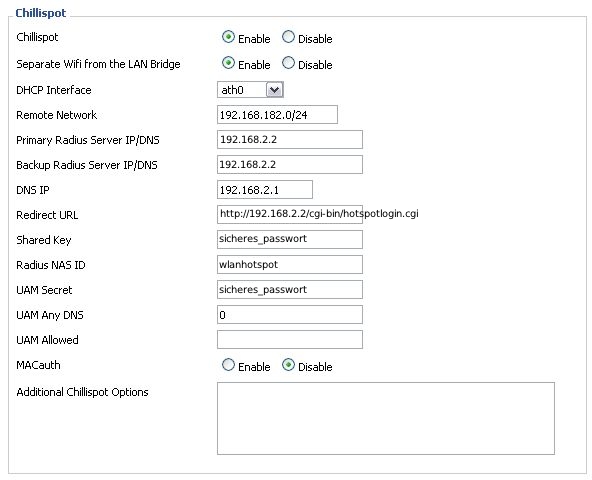Click the UAM Any DNS label

pyautogui.click(x=49, y=315)
